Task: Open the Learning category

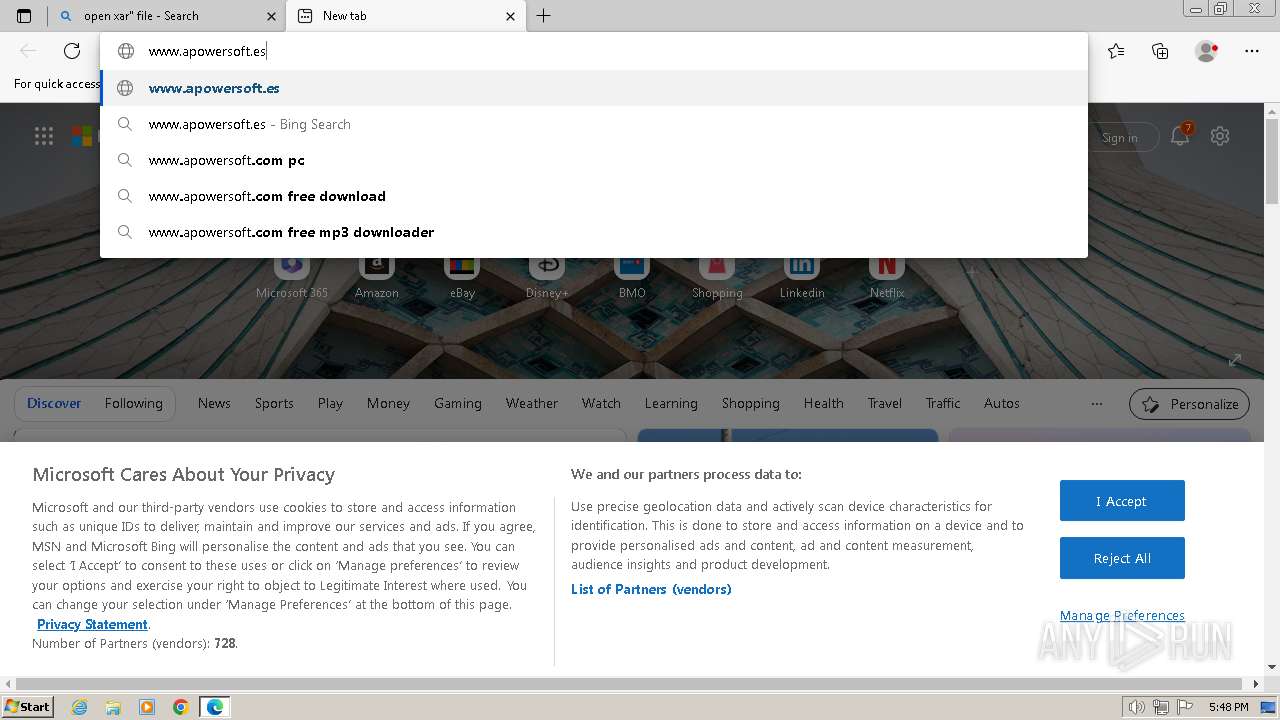Action: 671,403
